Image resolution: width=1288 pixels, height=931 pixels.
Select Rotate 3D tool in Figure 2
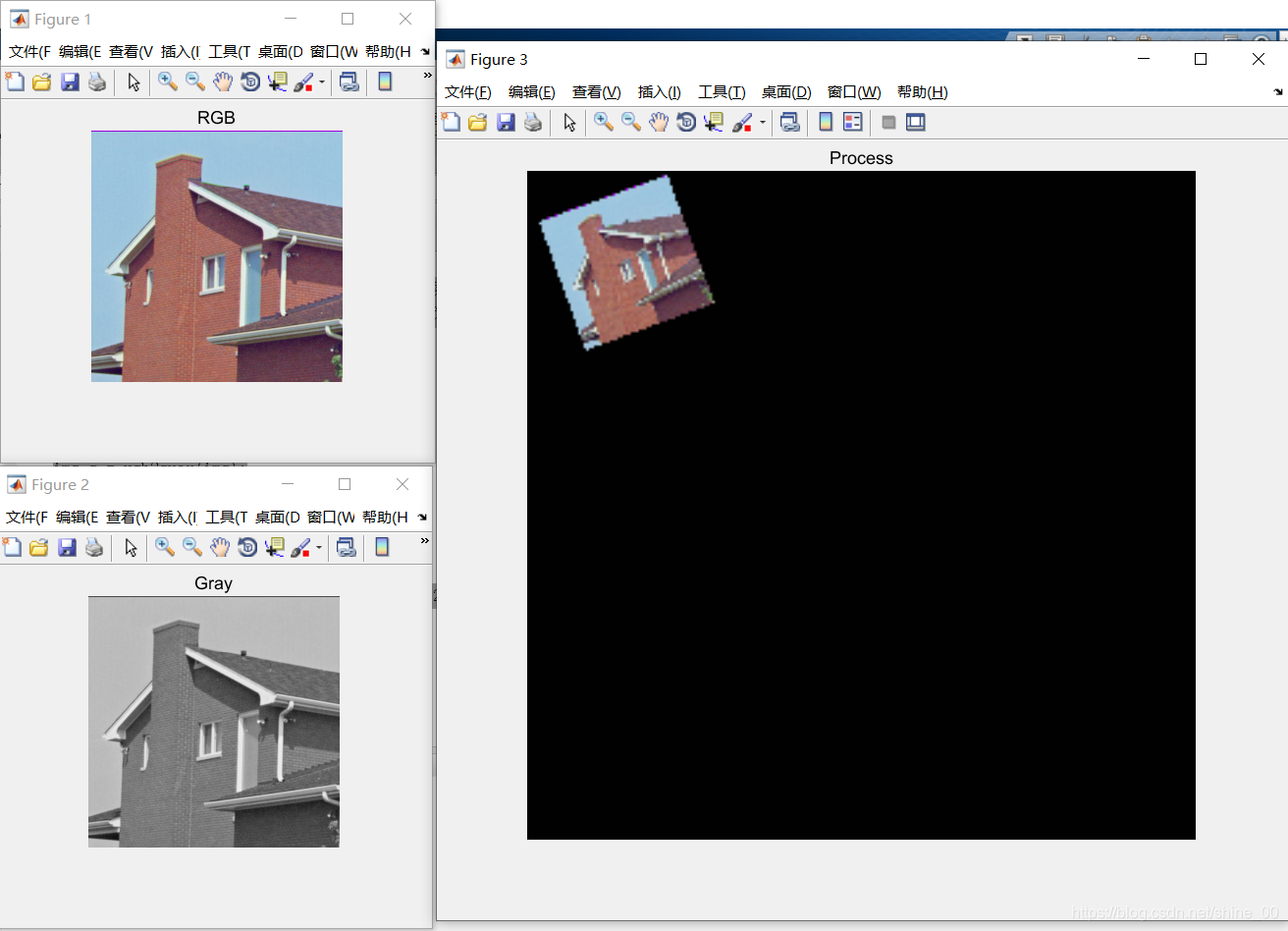click(x=247, y=547)
